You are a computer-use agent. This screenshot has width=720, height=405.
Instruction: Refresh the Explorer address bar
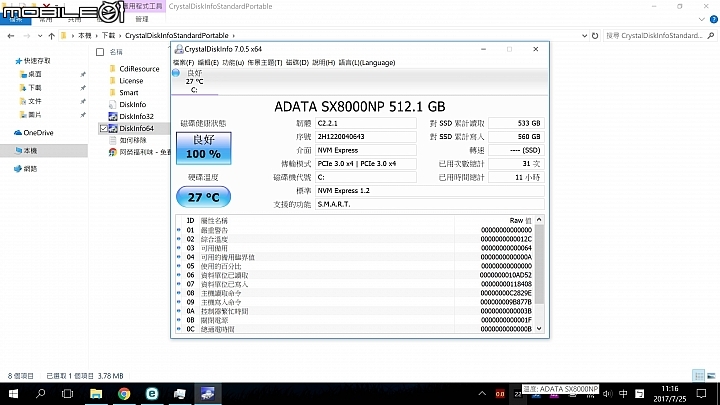coord(595,35)
